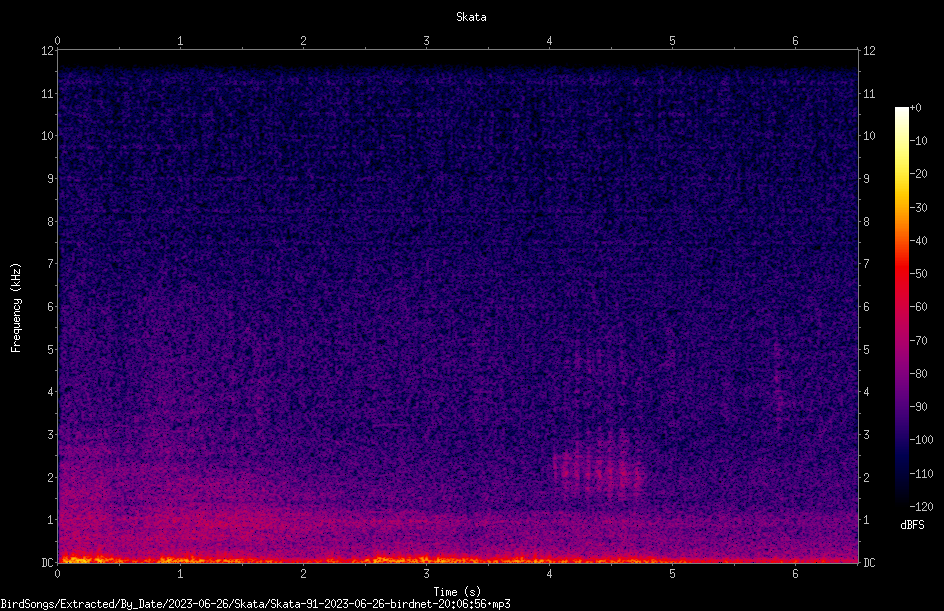Click the "1" tick label on the bottom time axis
This screenshot has width=944, height=611.
pyautogui.click(x=180, y=574)
